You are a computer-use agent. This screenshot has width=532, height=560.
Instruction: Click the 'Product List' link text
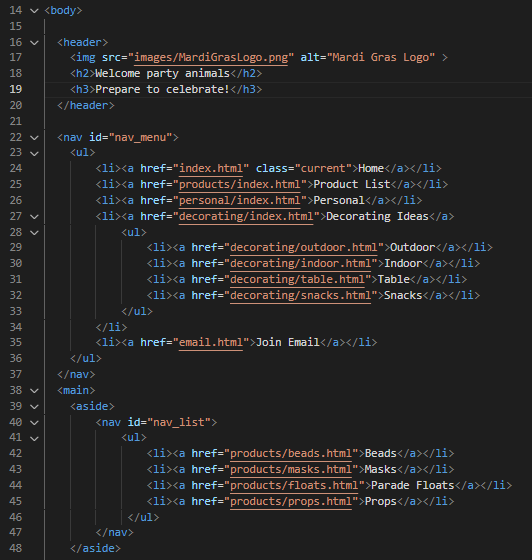click(x=352, y=184)
